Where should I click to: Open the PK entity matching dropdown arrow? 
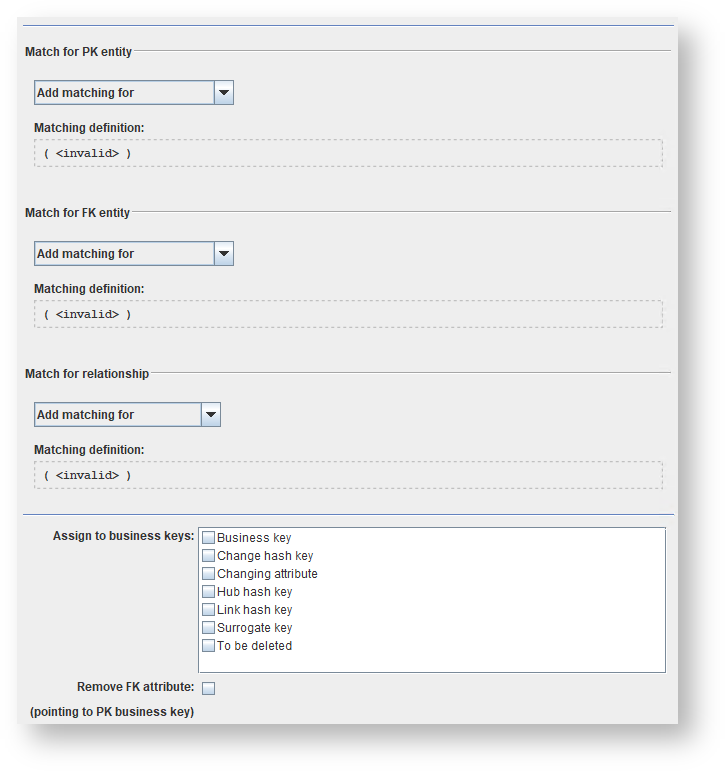click(224, 93)
